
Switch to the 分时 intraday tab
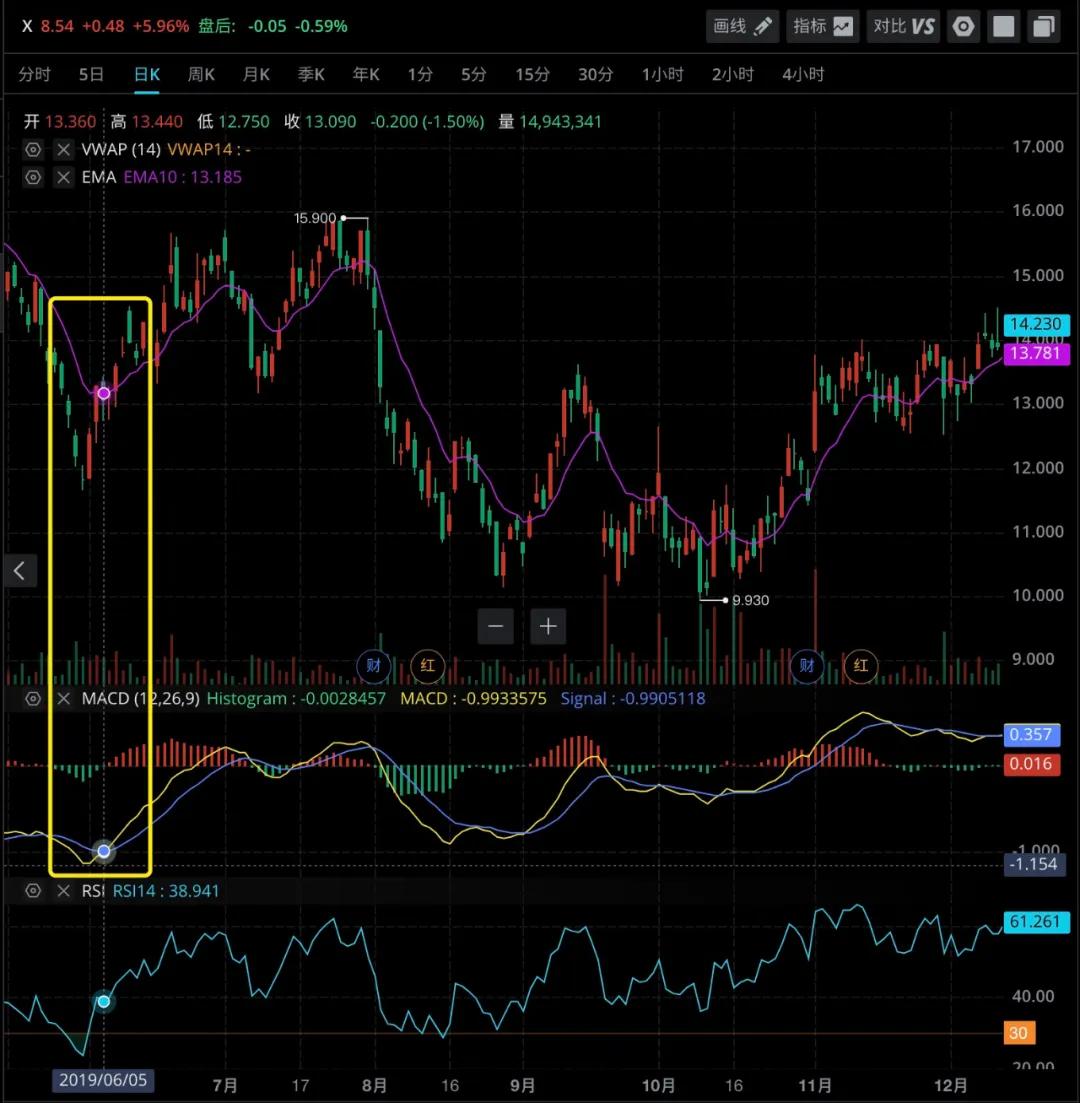click(x=34, y=74)
